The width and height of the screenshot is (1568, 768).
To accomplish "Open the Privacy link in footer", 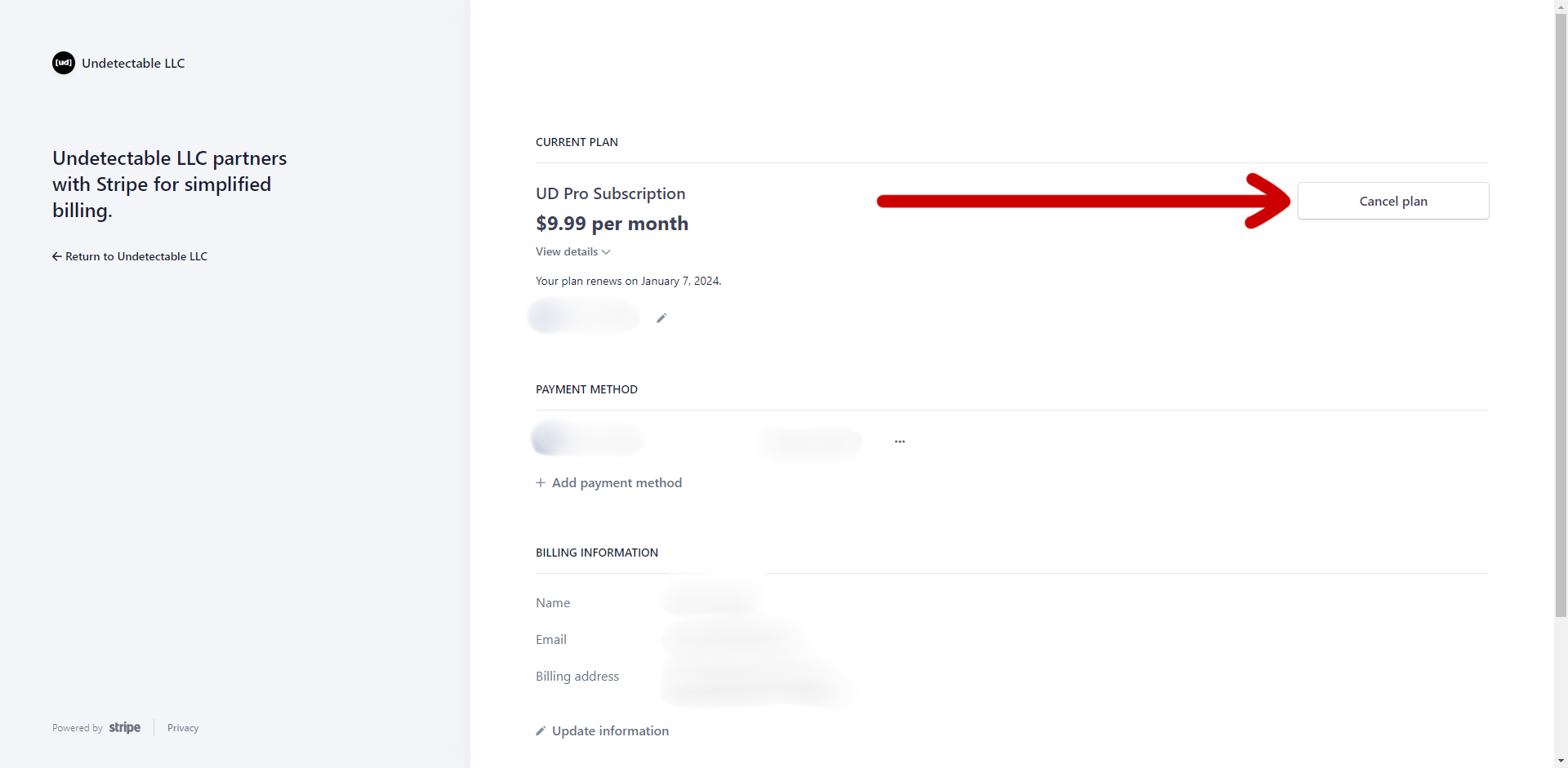I will (183, 728).
